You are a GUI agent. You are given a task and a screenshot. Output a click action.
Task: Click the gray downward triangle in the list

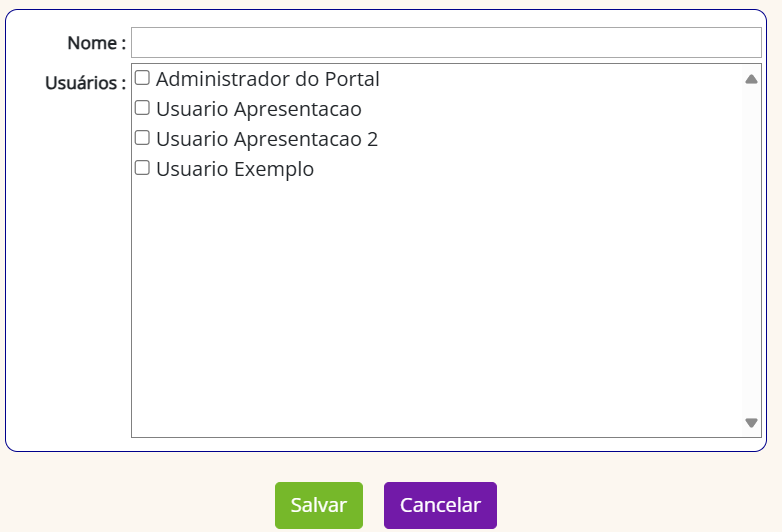pyautogui.click(x=751, y=423)
